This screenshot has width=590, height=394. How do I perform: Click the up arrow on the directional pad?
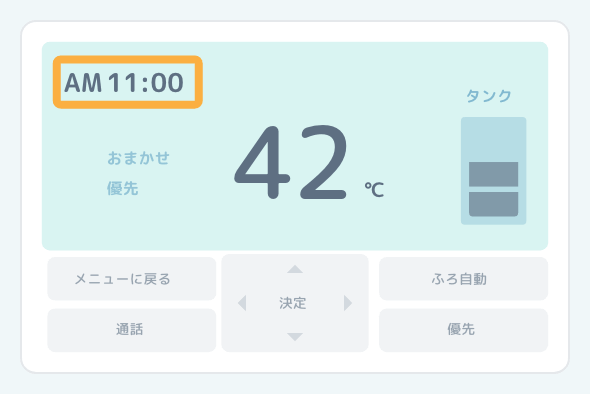point(295,269)
